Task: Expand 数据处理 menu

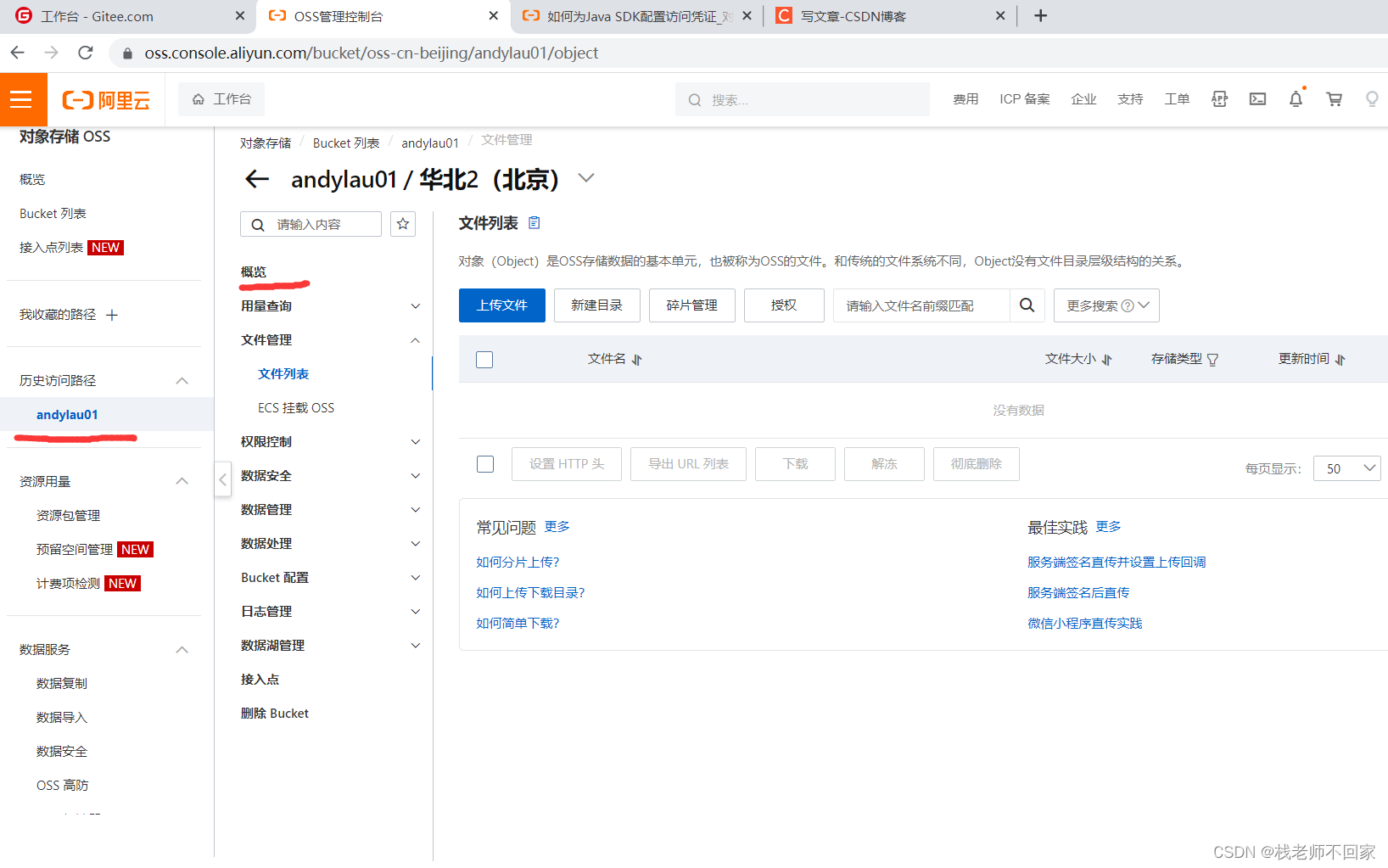Action: pos(416,544)
